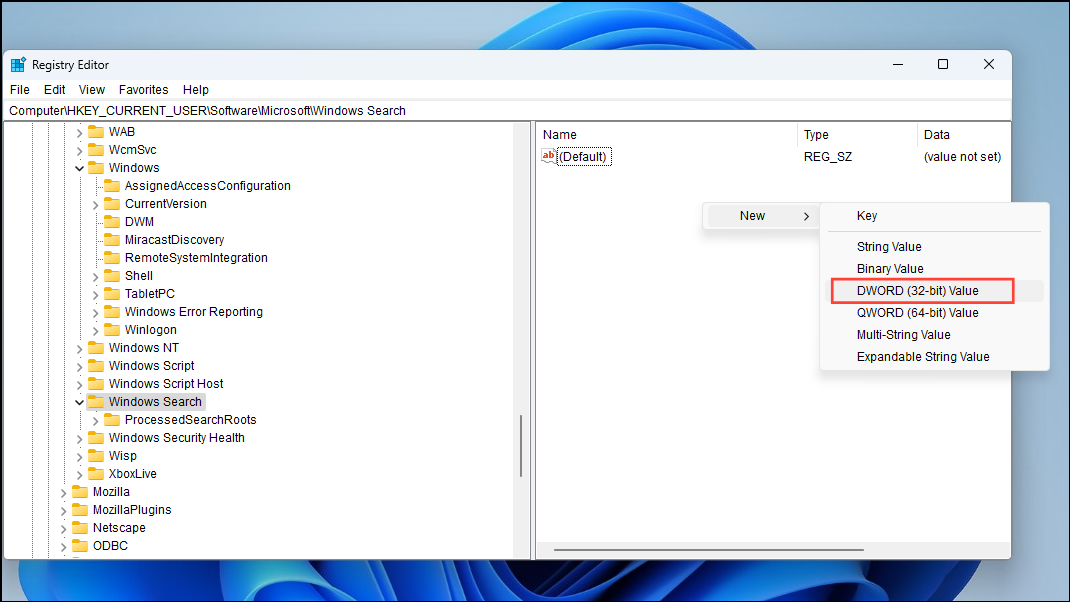Click the XboxLive folder icon

[96, 474]
